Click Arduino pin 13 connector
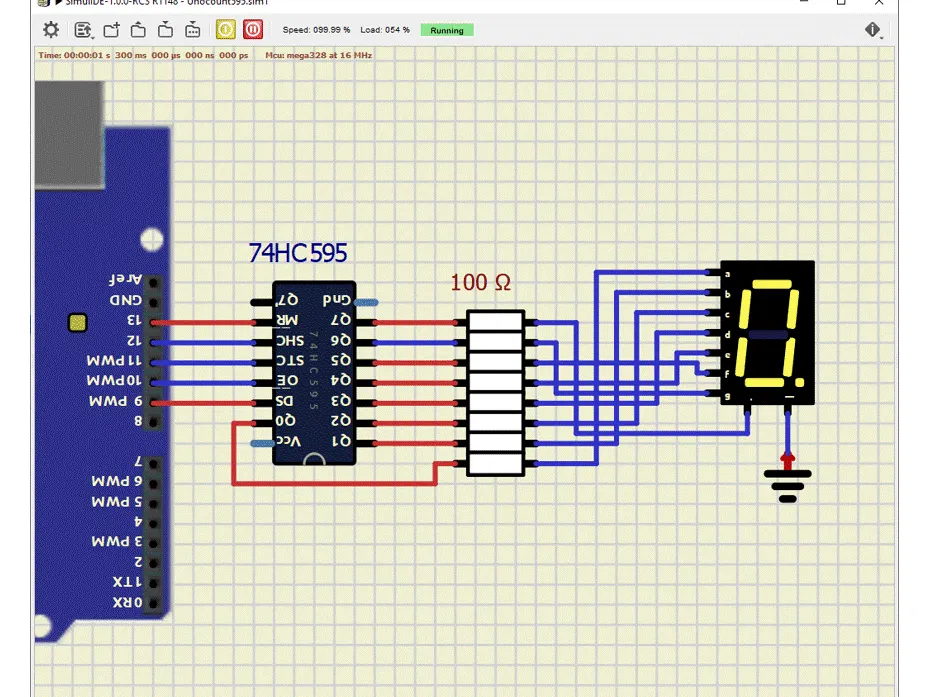The image size is (929, 697). click(153, 322)
